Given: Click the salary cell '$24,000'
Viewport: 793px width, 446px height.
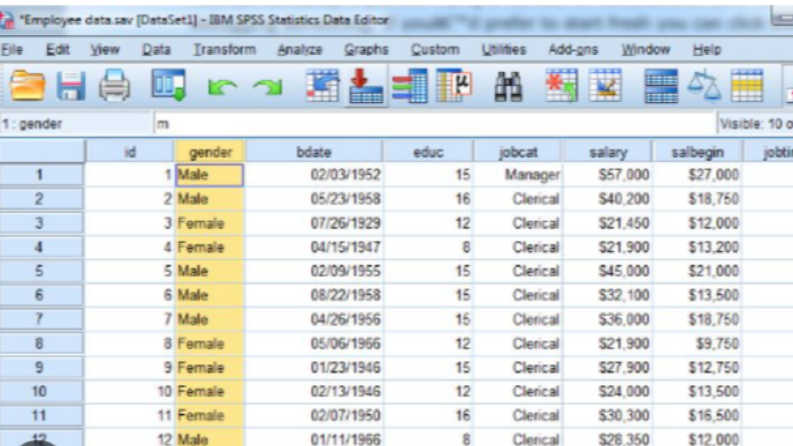Looking at the screenshot, I should (608, 391).
